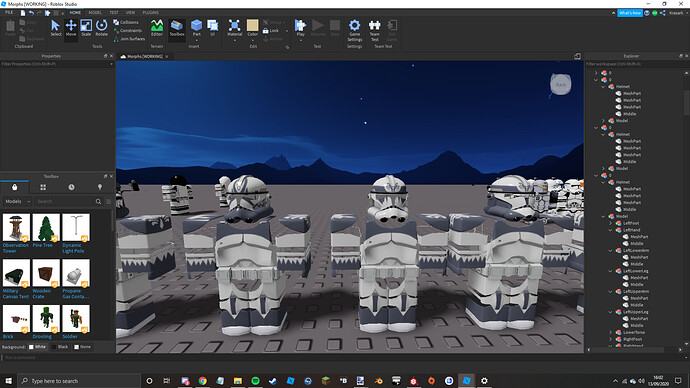Click the New file icon

point(23,13)
